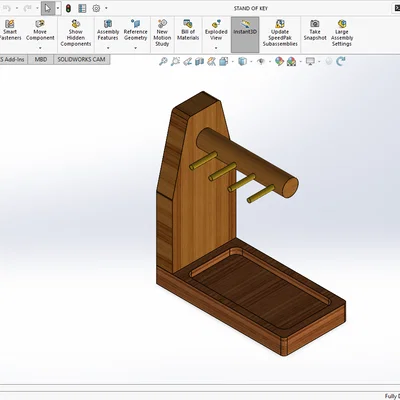Screen dimensions: 400x400
Task: Take Snapshot of the assembly
Action: coord(315,30)
